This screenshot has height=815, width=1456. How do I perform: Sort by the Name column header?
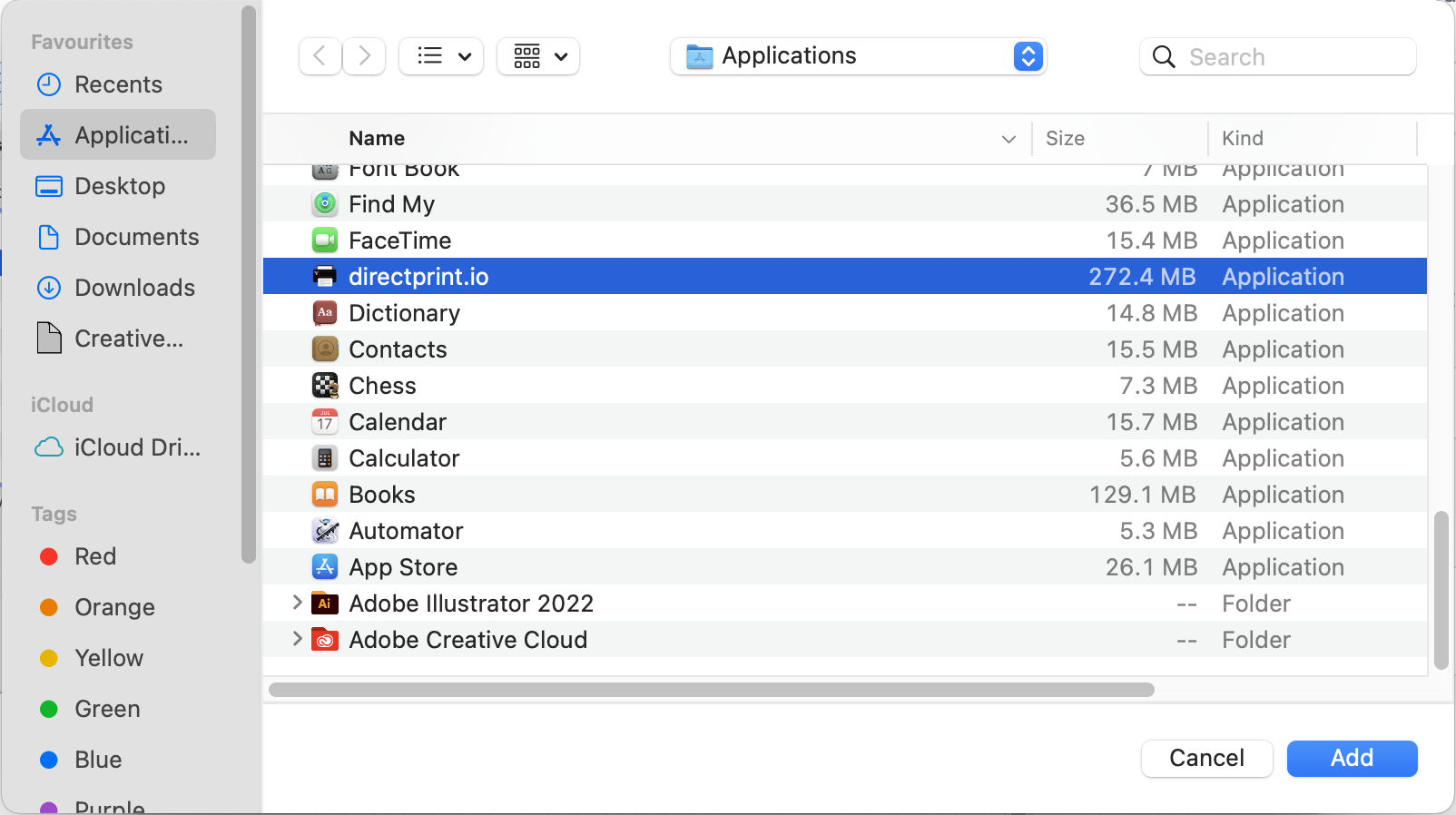click(x=377, y=139)
